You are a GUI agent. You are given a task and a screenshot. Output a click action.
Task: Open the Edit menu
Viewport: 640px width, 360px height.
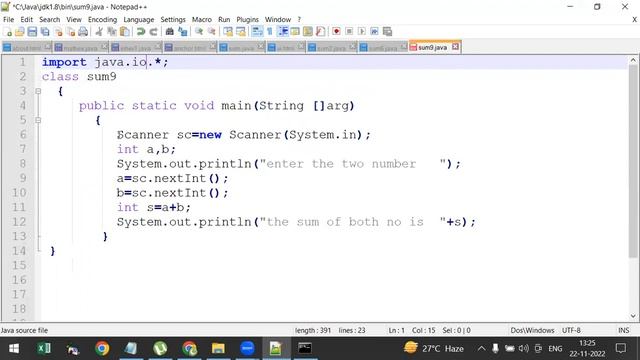(27, 19)
